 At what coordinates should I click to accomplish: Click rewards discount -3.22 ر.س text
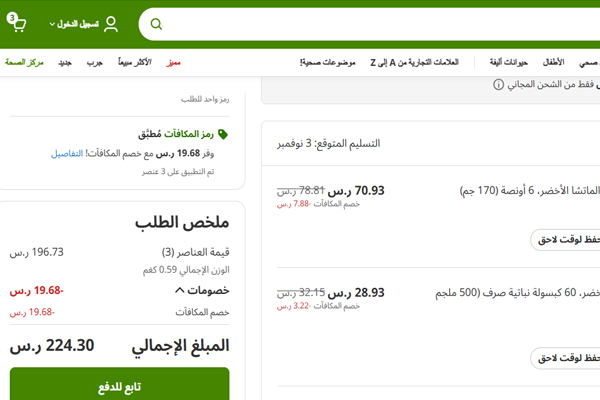(293, 306)
